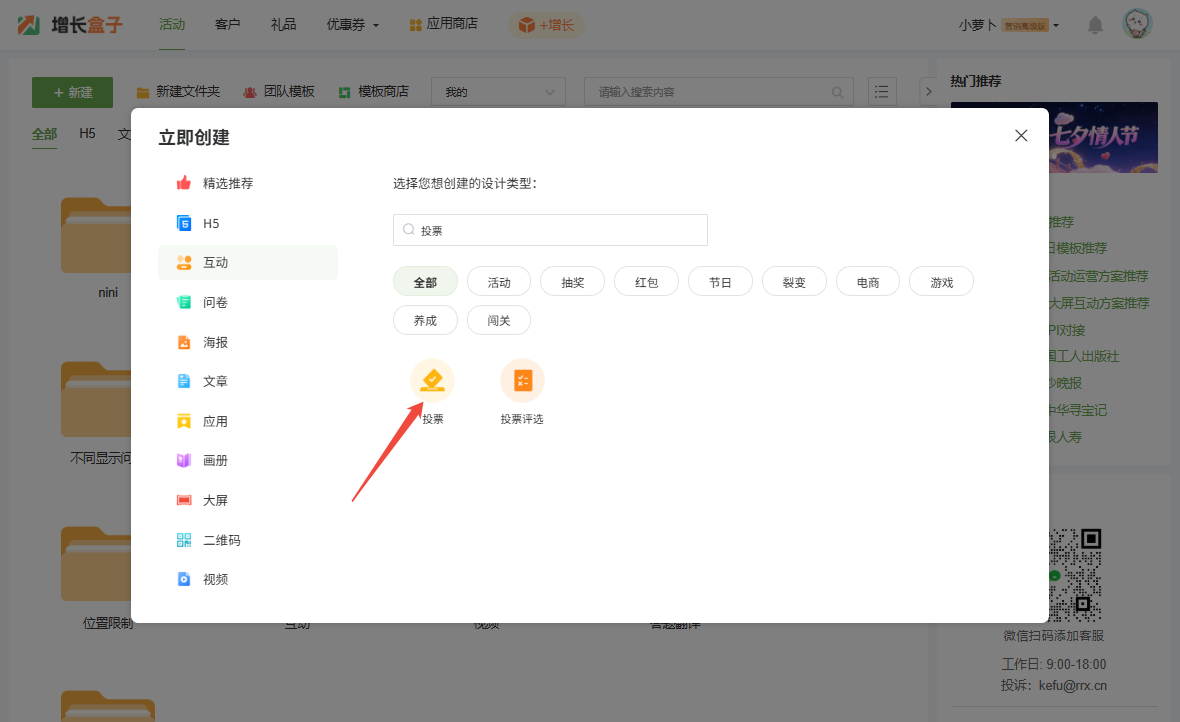The height and width of the screenshot is (722, 1180).
Task: Select the 全部 filter tag
Action: pyautogui.click(x=425, y=282)
